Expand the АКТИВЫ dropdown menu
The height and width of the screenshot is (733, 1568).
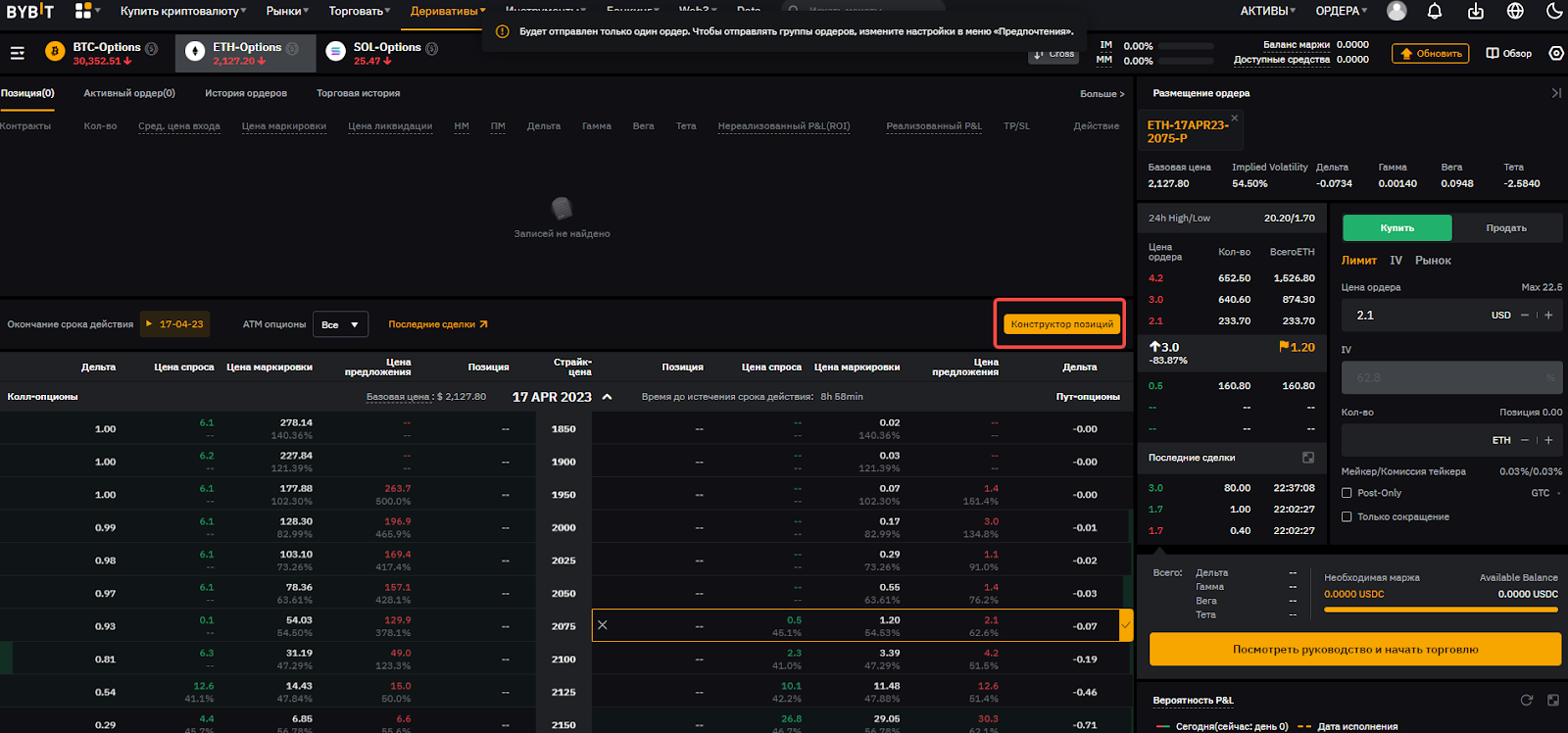pyautogui.click(x=1268, y=12)
